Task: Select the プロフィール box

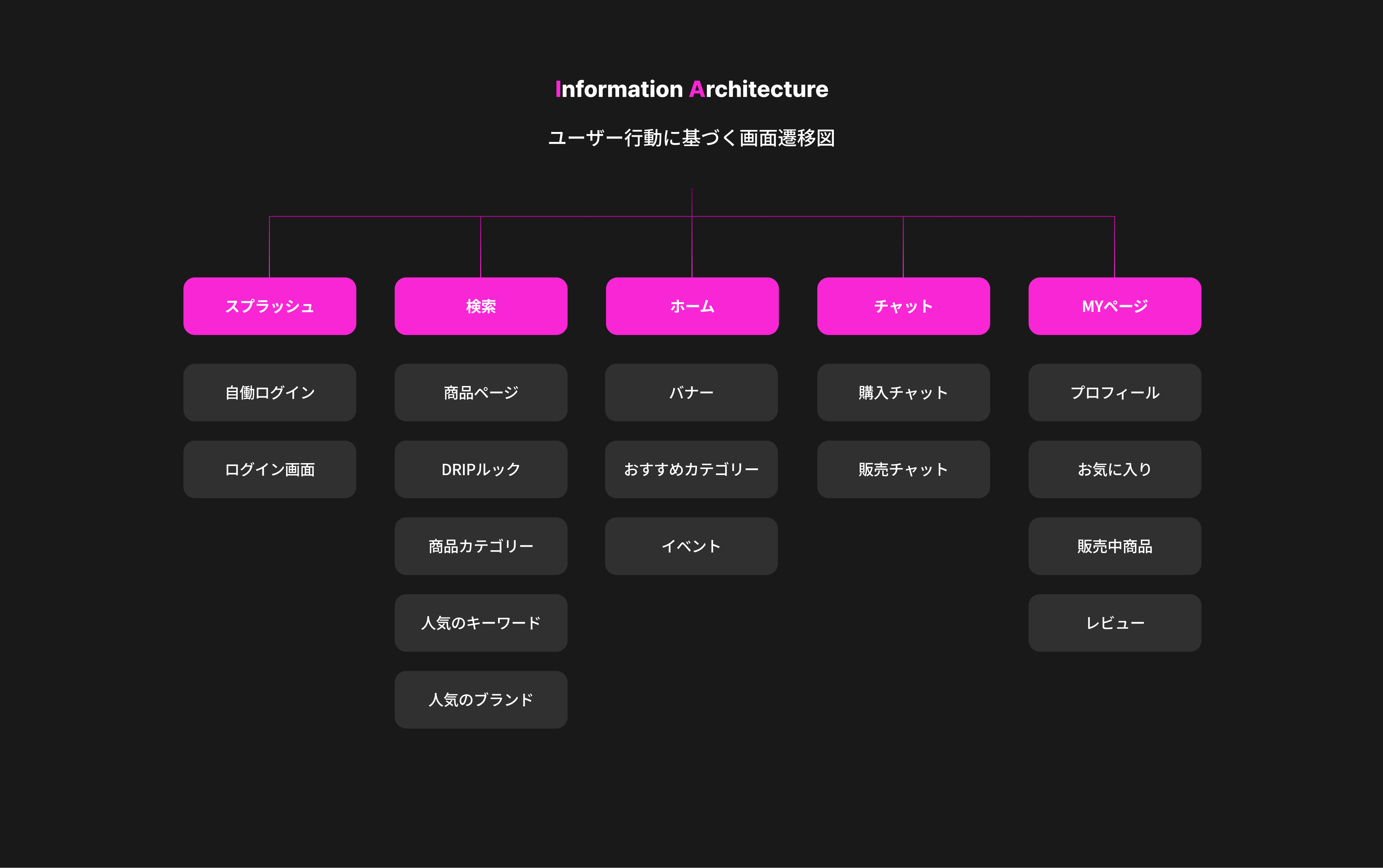Action: click(1114, 393)
